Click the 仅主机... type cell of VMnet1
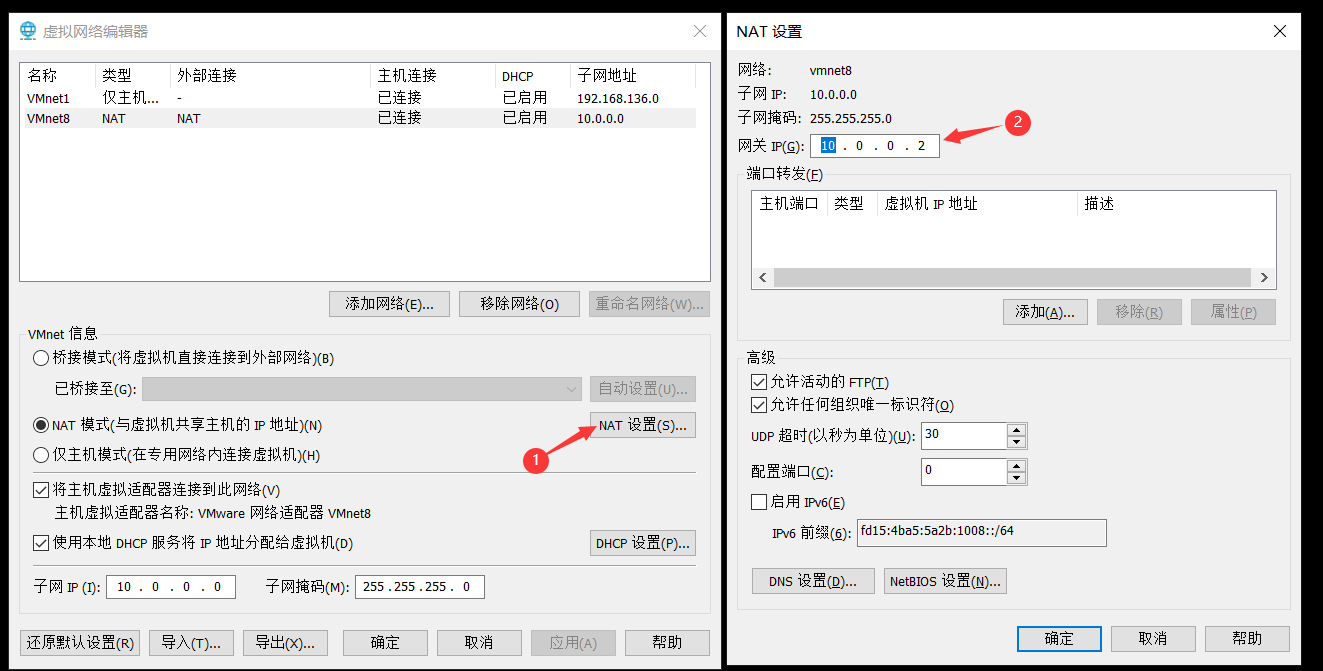The height and width of the screenshot is (671, 1323). tap(131, 98)
